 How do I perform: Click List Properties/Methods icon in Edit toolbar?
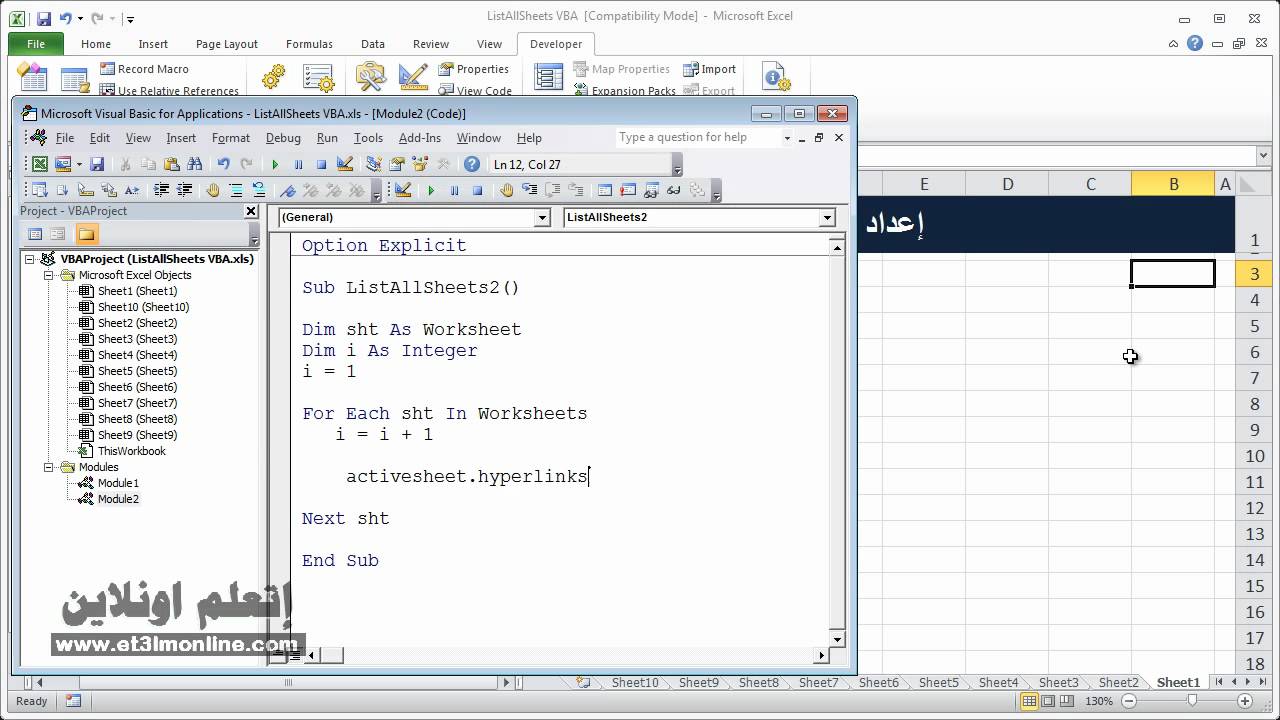(x=39, y=190)
